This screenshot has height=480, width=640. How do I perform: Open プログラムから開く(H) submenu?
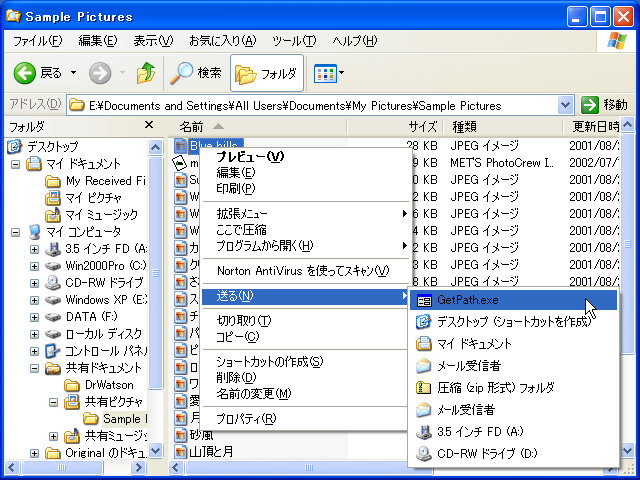(306, 246)
